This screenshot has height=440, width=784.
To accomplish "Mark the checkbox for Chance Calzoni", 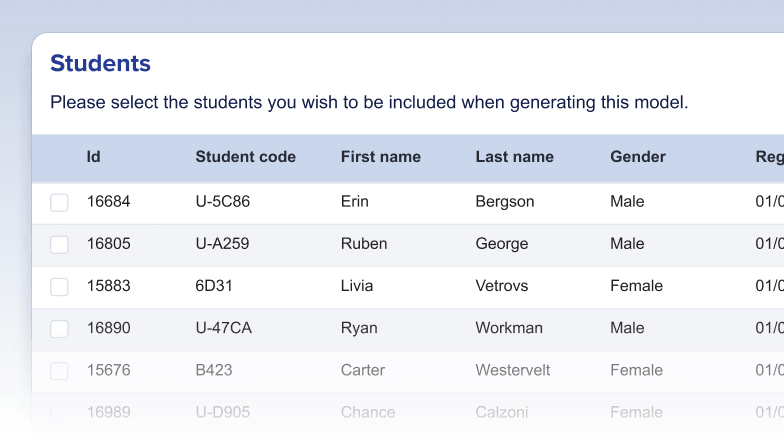I will click(59, 412).
